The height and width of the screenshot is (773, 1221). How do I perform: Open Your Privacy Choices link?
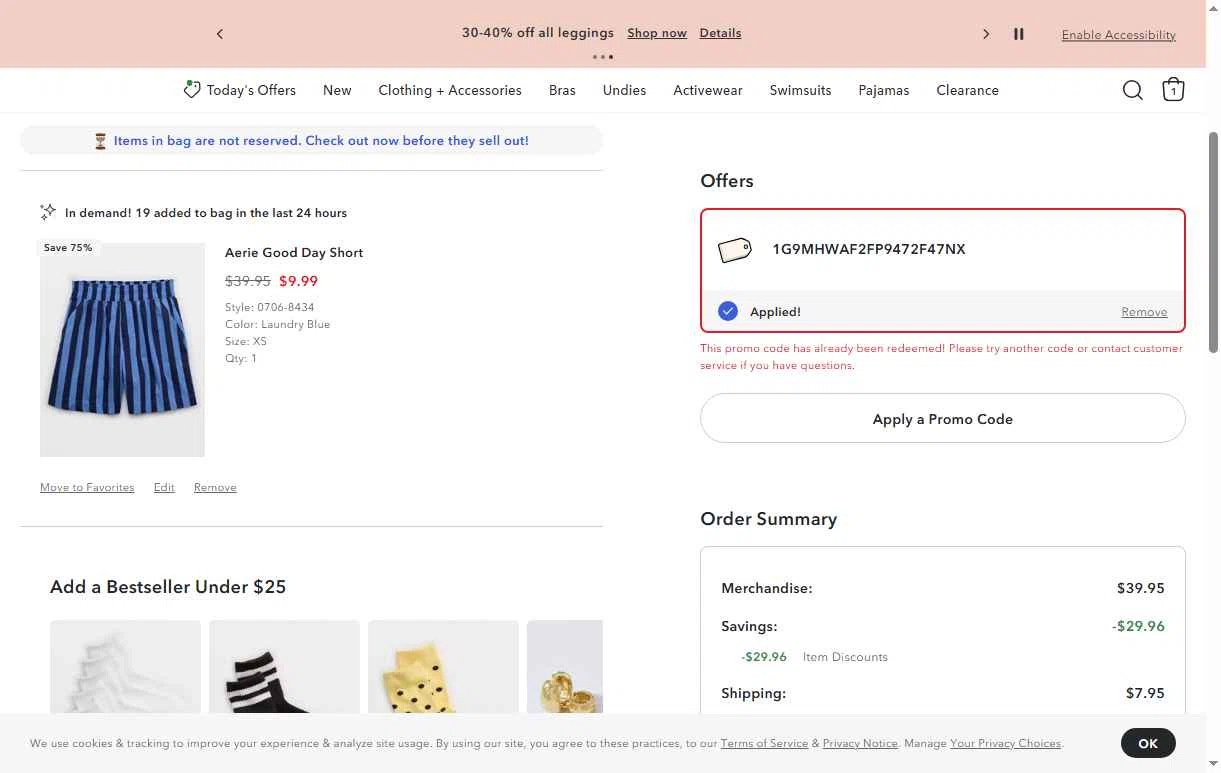pos(1005,744)
